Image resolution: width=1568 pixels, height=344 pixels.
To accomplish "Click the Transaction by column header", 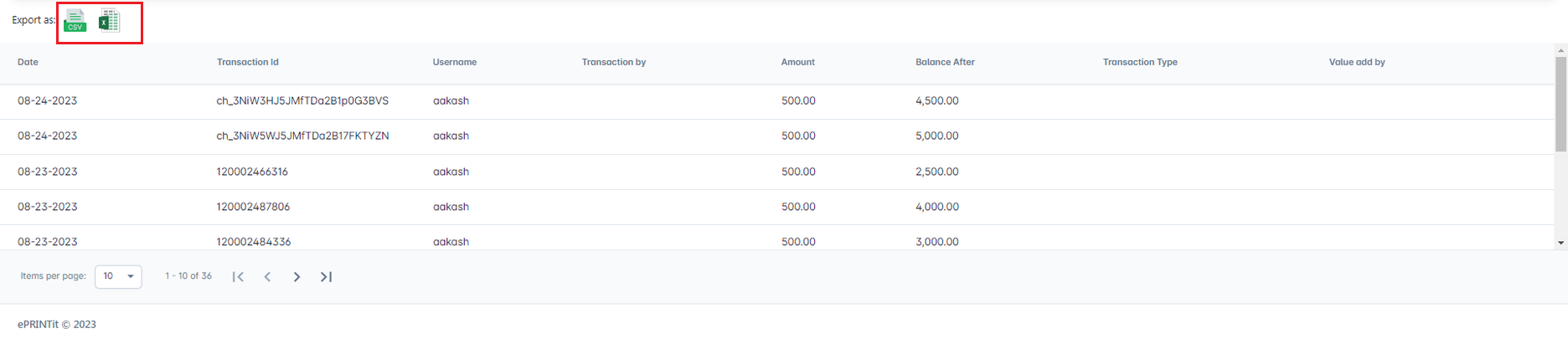I will pos(613,62).
